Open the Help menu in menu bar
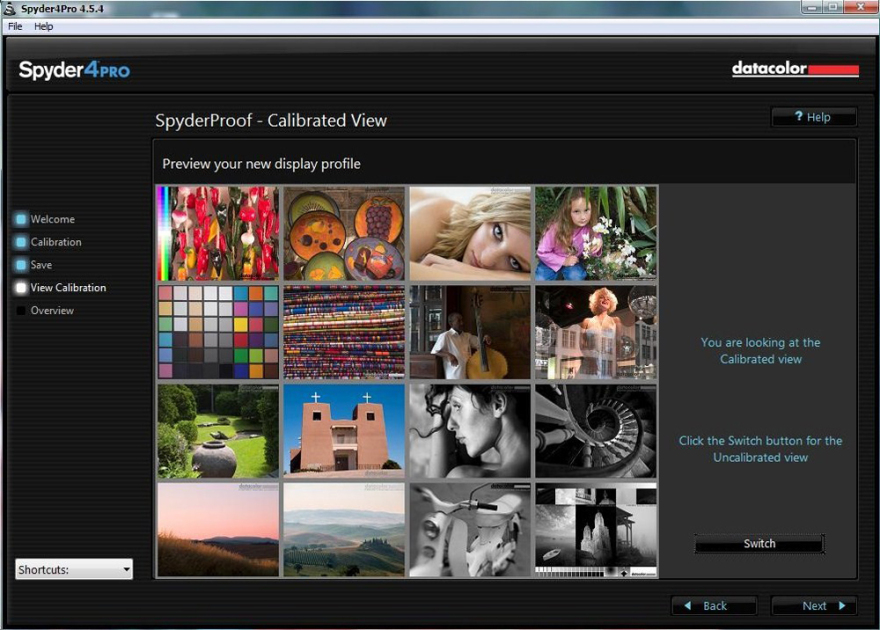880x630 pixels. tap(43, 26)
